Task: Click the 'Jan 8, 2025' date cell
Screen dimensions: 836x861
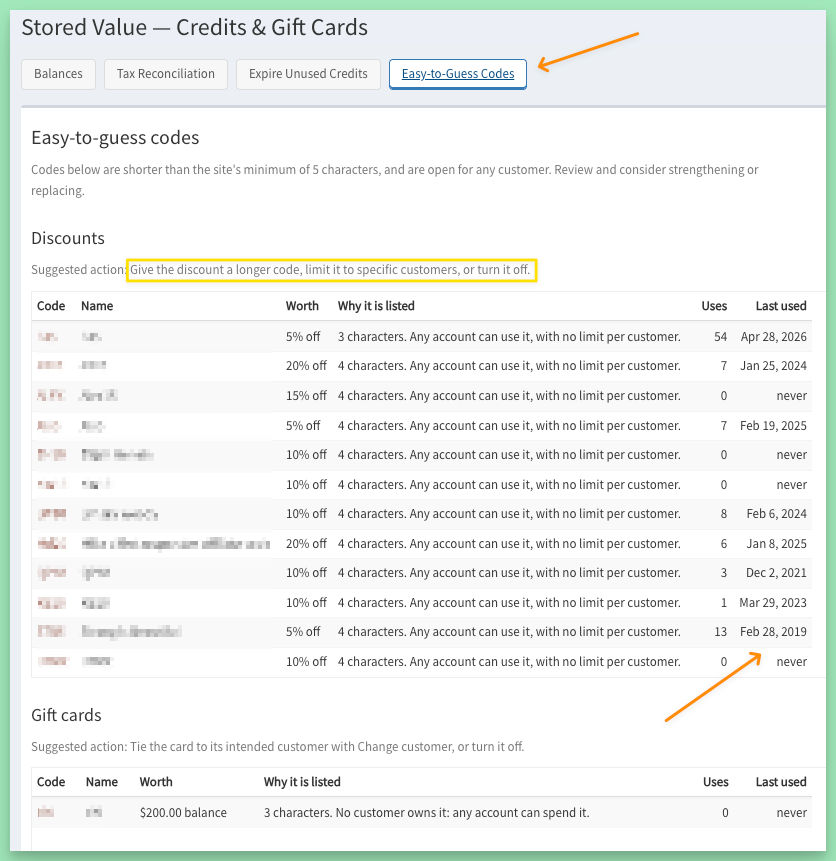Action: tap(776, 544)
